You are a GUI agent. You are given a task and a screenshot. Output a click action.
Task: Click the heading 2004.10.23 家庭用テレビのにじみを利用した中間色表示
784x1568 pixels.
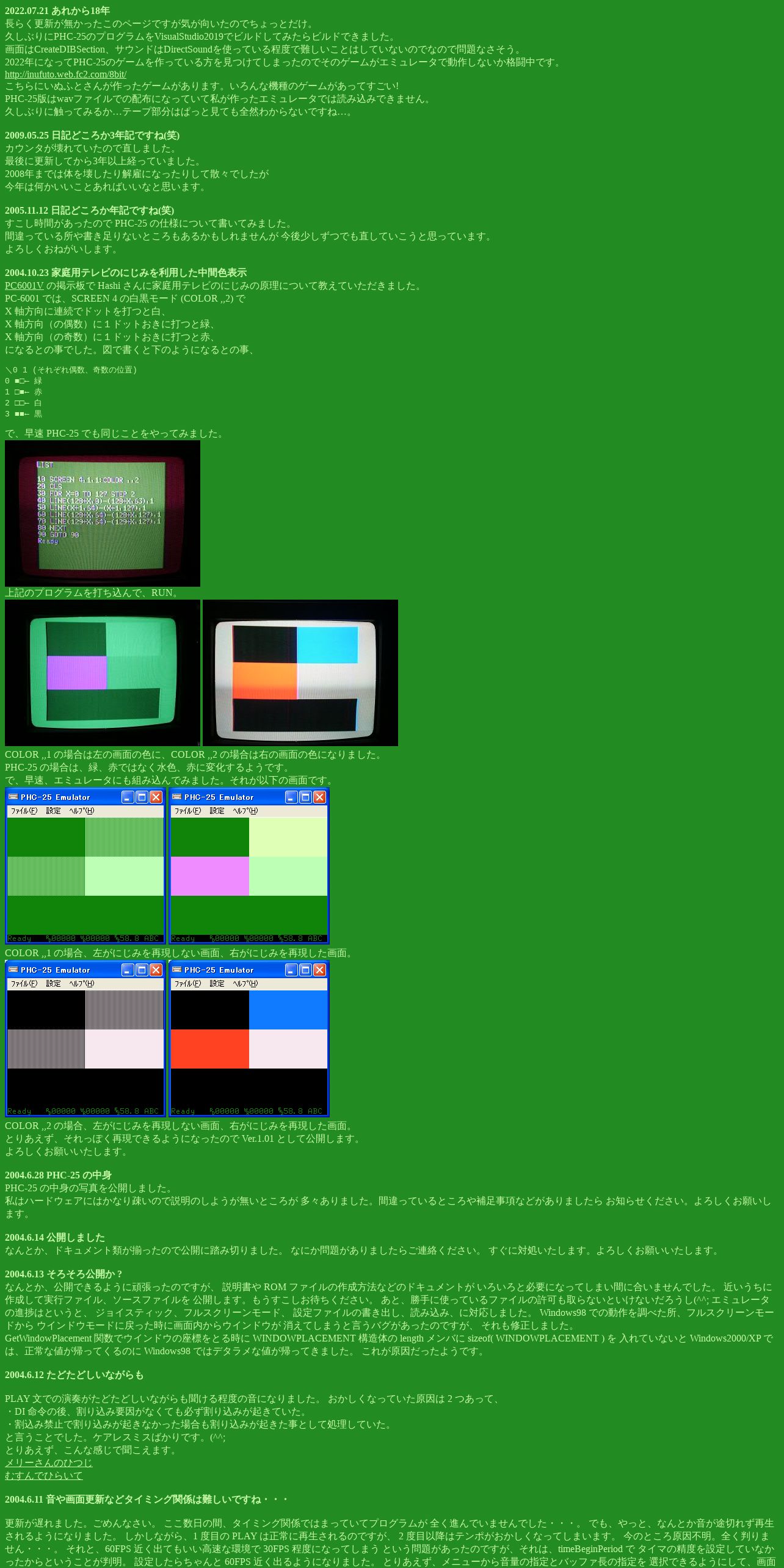tap(126, 273)
